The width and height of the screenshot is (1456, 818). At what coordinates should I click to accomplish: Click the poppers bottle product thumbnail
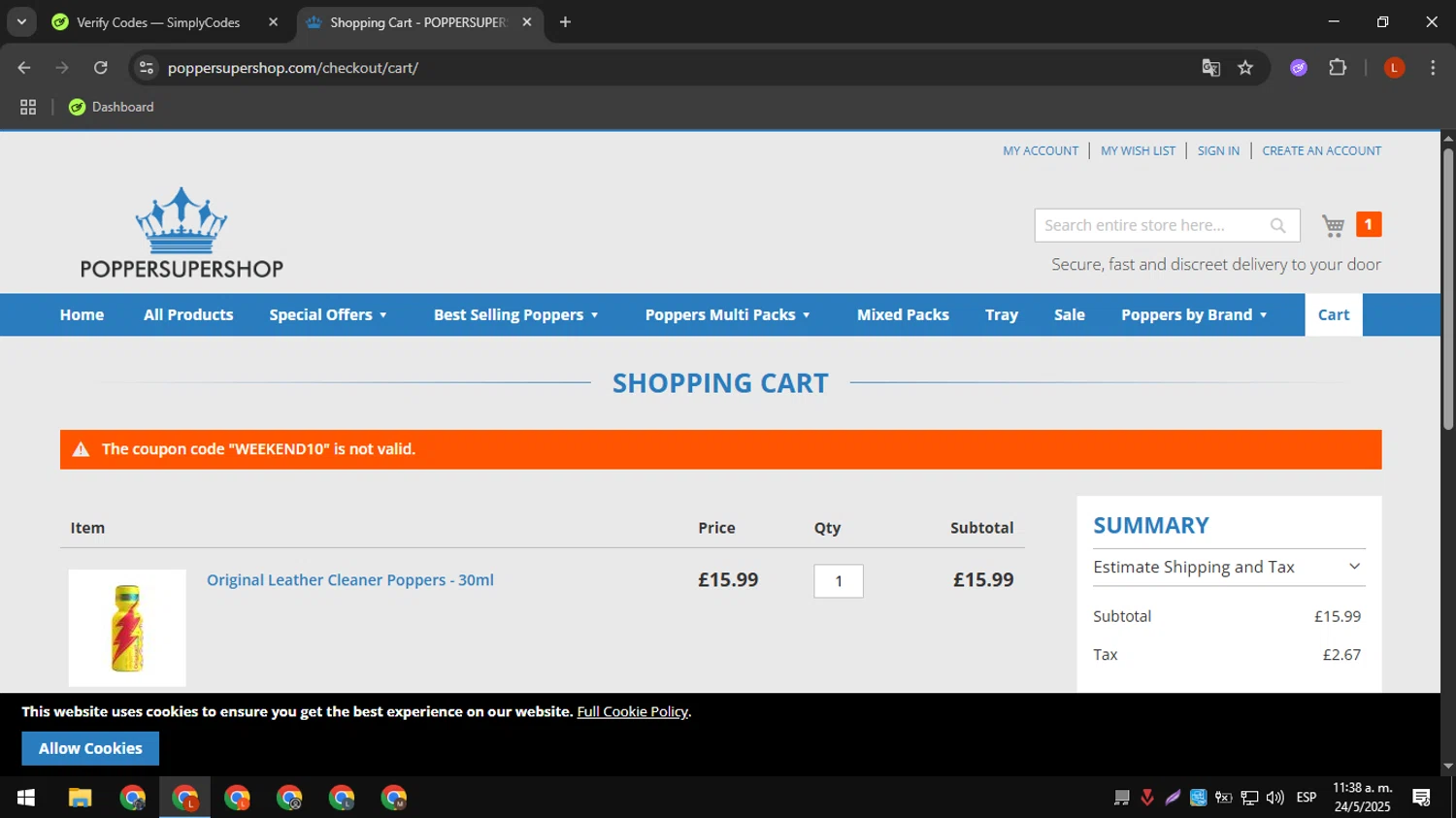(x=127, y=628)
